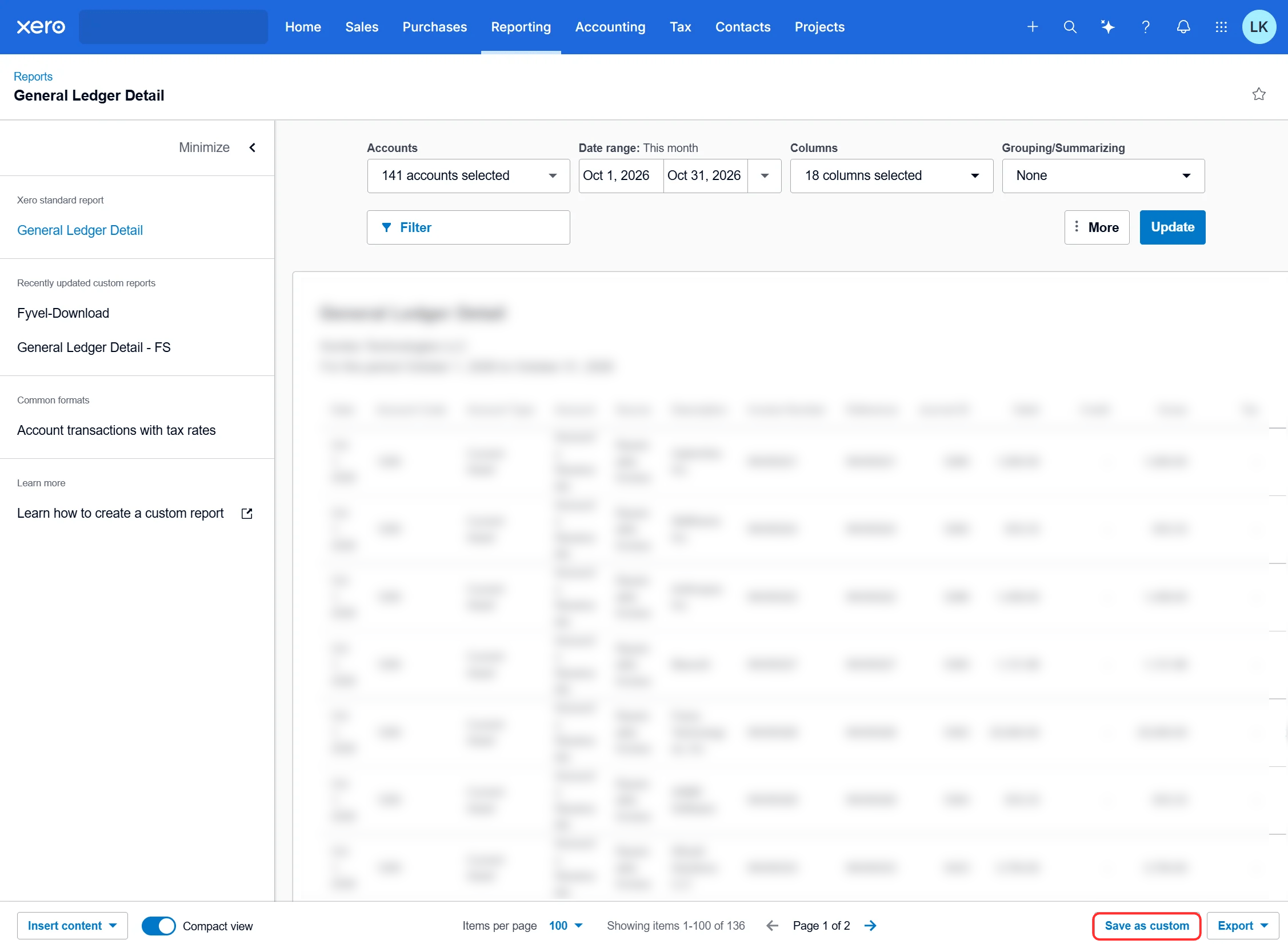Click the Filter button

pyautogui.click(x=468, y=227)
